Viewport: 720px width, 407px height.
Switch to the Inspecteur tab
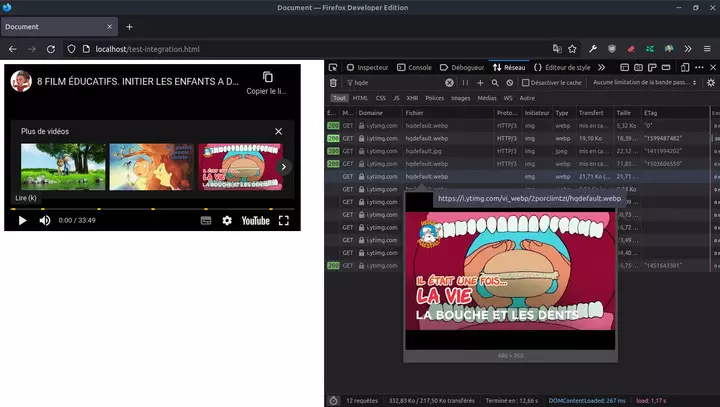coord(367,68)
